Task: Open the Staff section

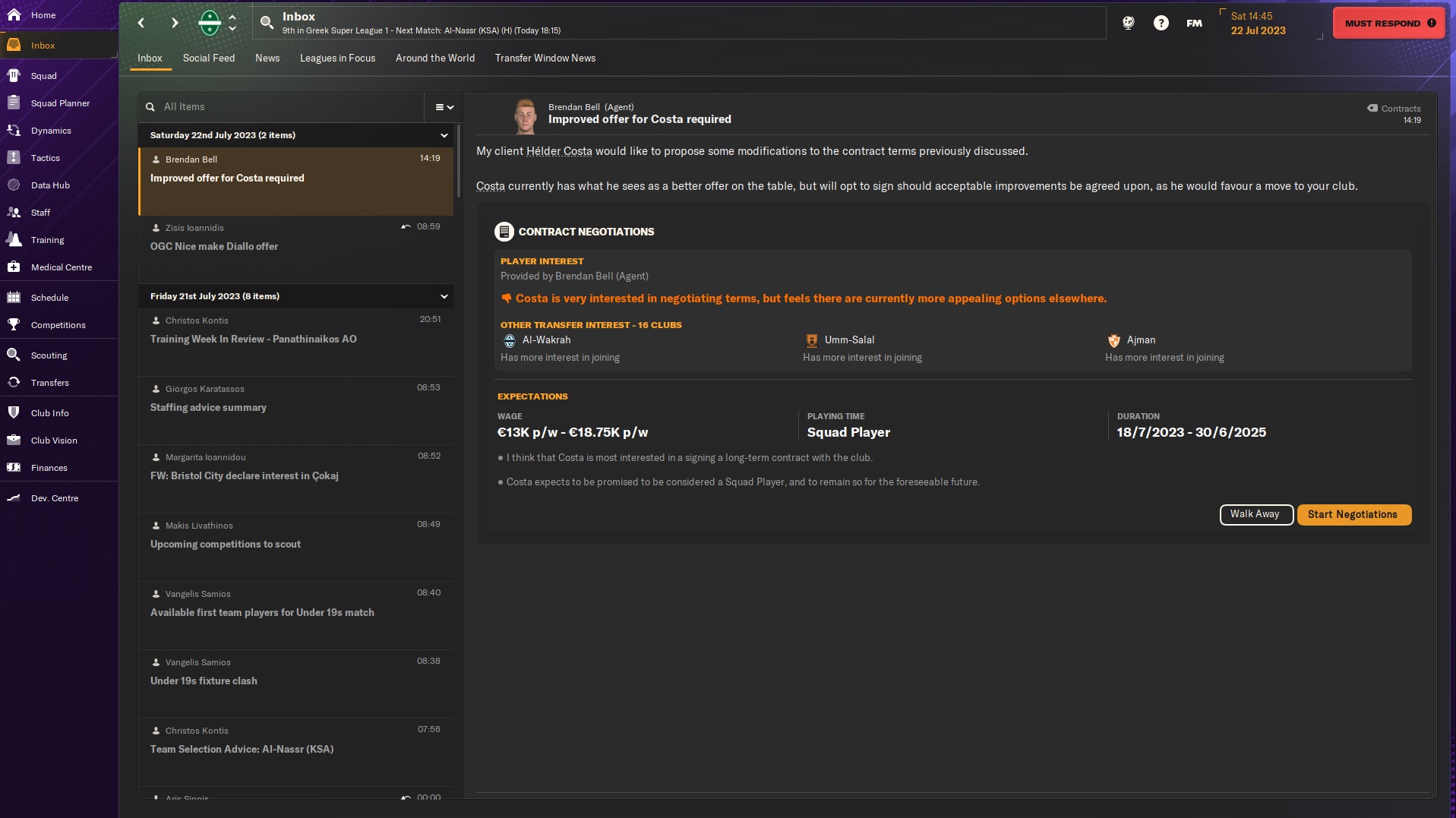Action: (x=59, y=212)
